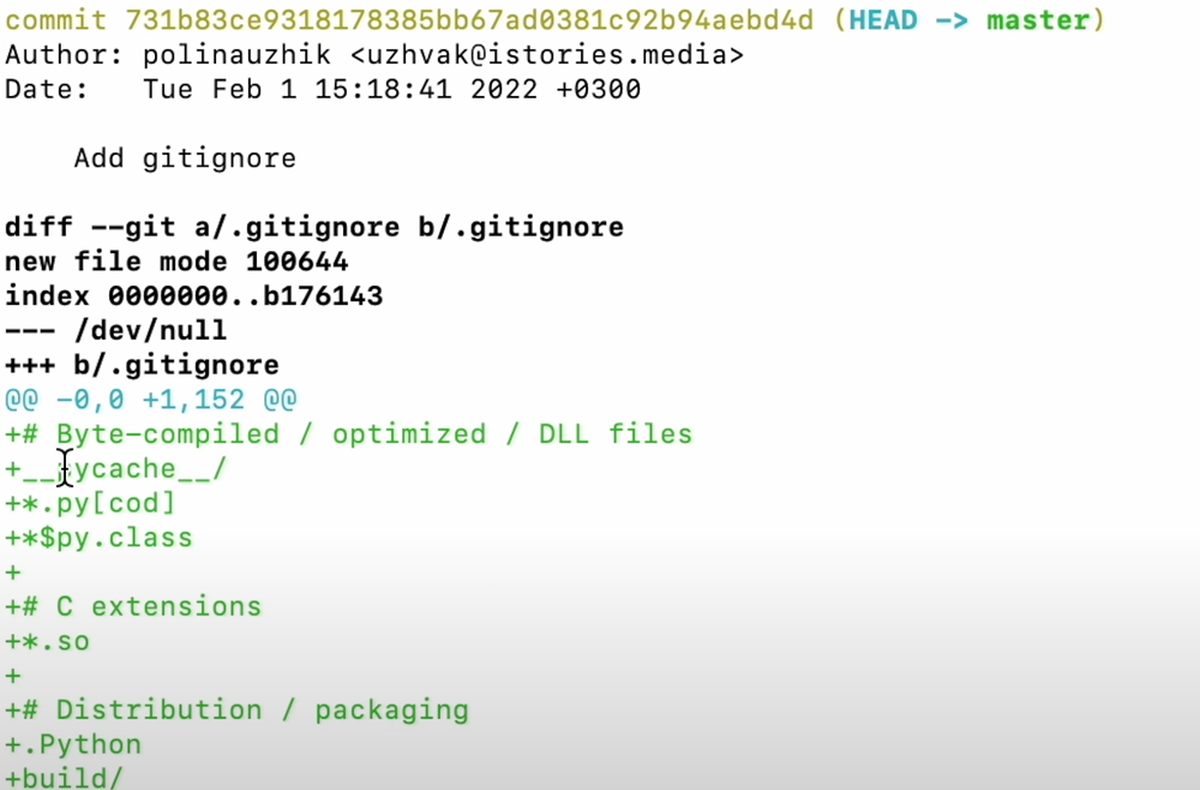The image size is (1200, 790).
Task: Click the Byte-compiled comment line
Action: 349,434
